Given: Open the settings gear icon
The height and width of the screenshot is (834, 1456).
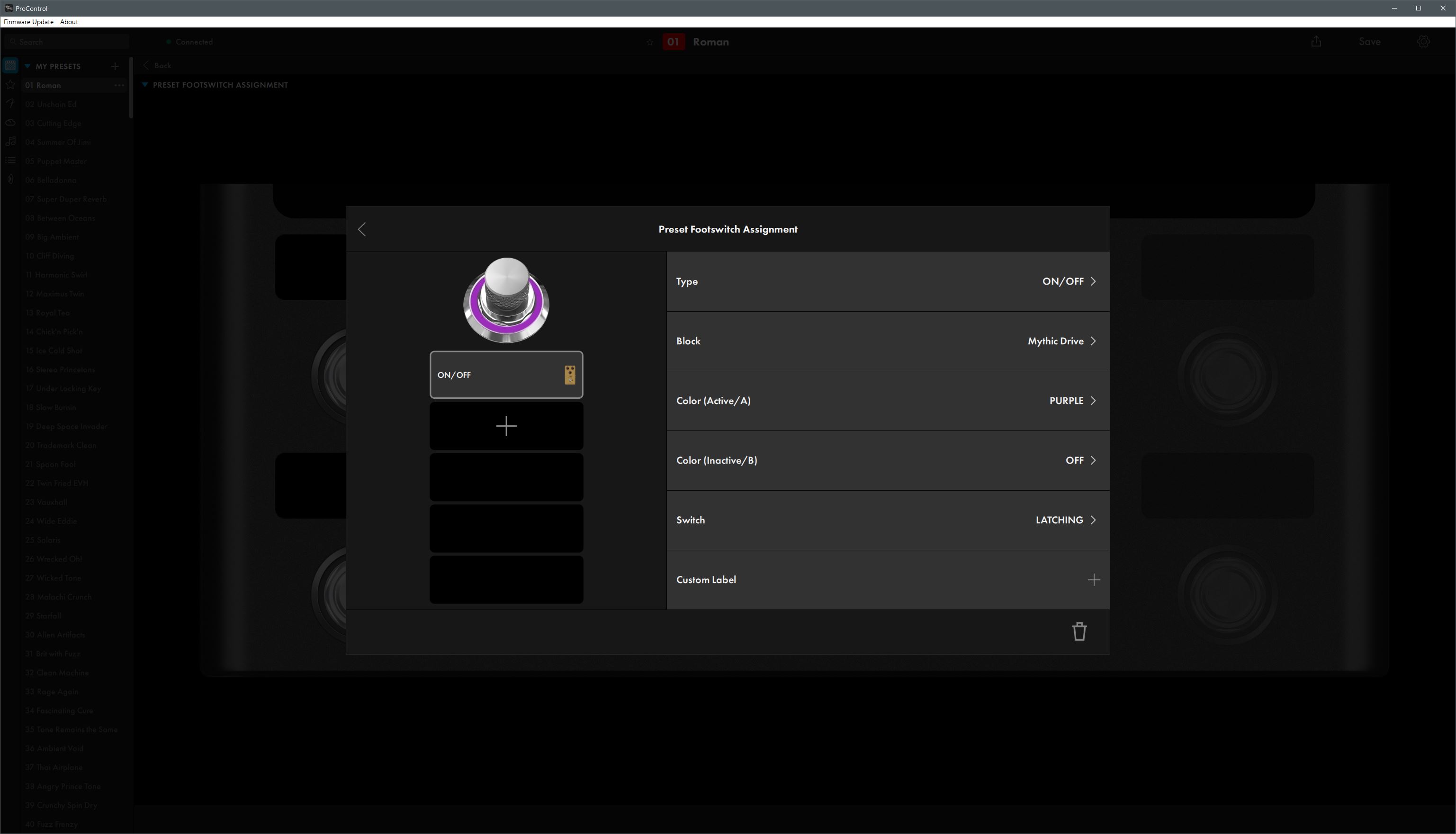Looking at the screenshot, I should tap(1424, 41).
